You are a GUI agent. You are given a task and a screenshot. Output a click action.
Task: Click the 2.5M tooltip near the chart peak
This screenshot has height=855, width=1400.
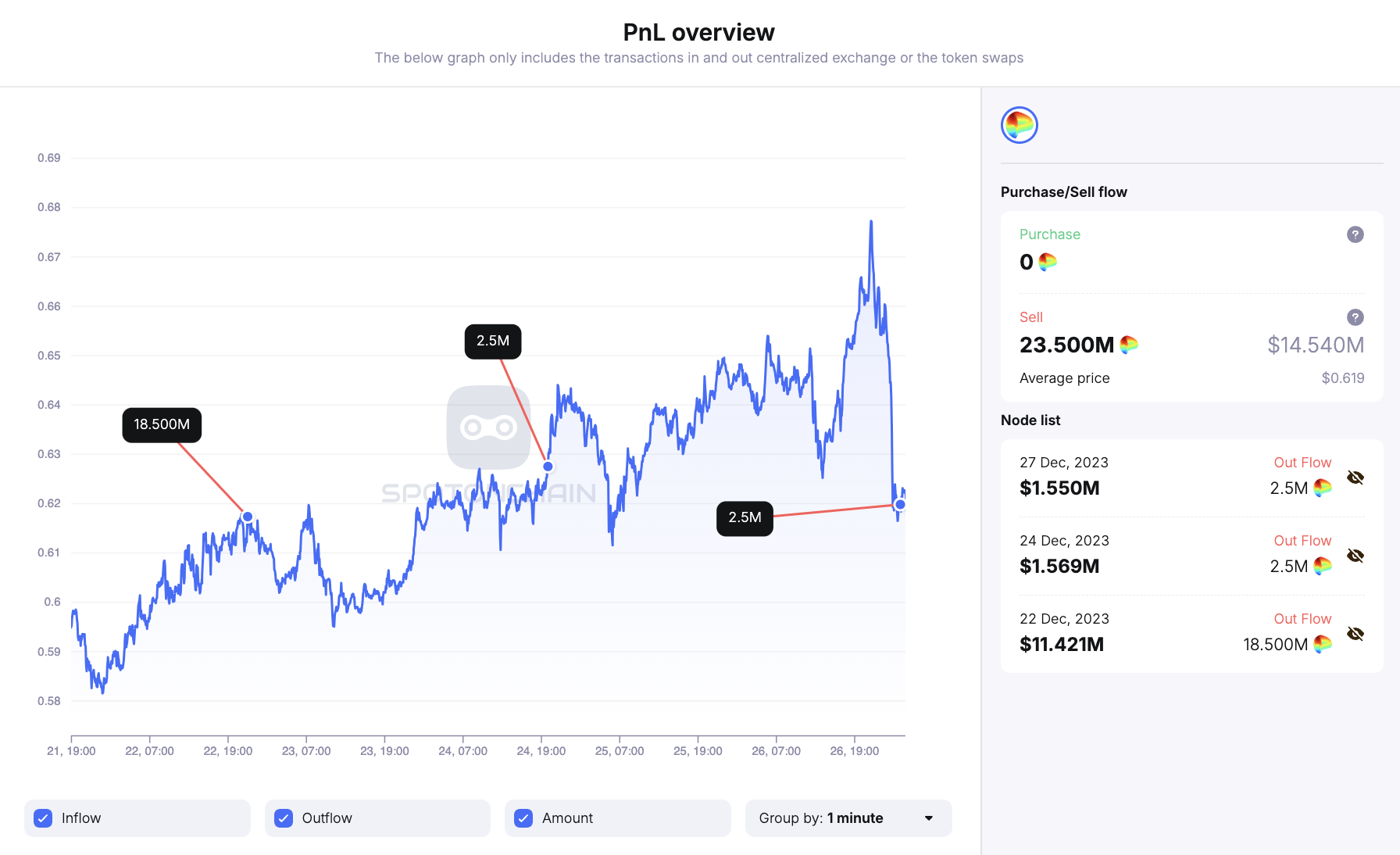coord(492,342)
